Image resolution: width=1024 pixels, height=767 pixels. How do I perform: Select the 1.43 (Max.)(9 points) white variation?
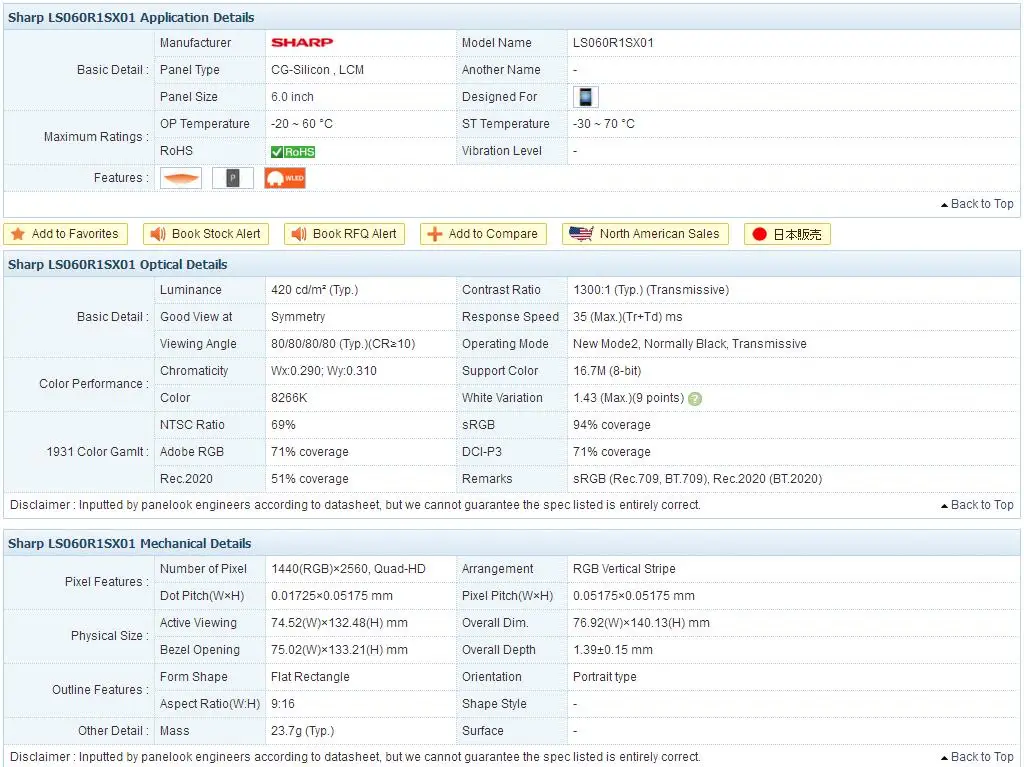[x=628, y=398]
